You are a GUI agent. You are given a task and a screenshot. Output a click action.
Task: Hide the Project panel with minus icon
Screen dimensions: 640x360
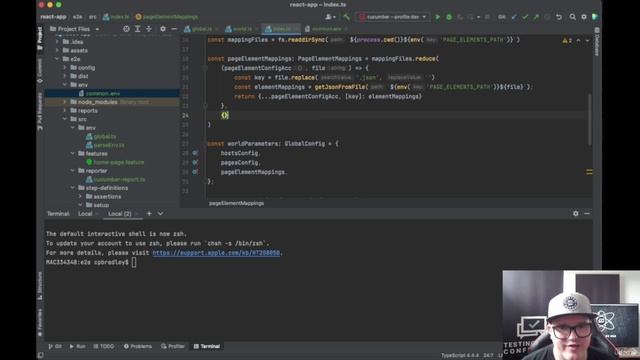(174, 29)
